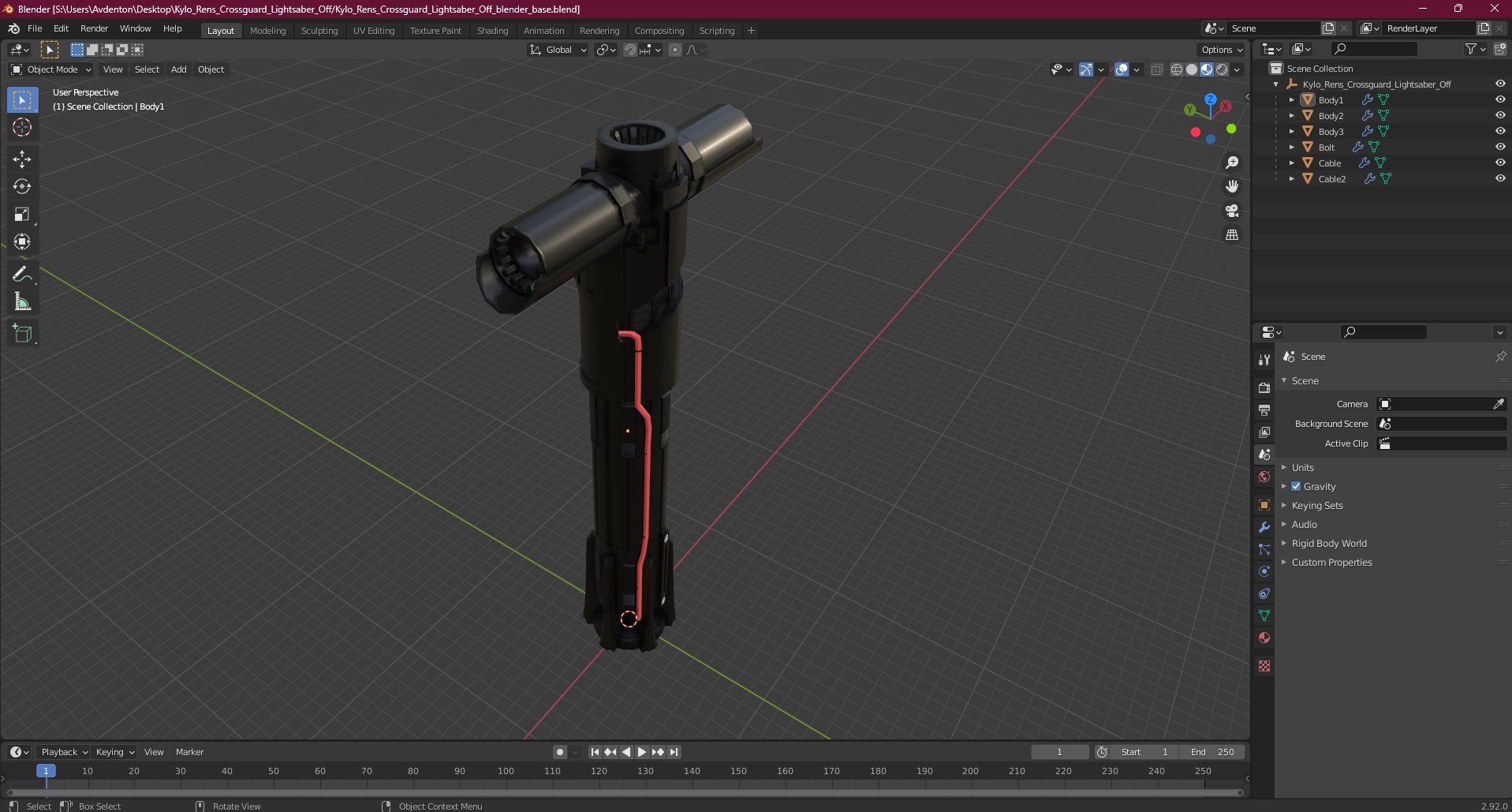Open the Texture properties tab

(1264, 666)
